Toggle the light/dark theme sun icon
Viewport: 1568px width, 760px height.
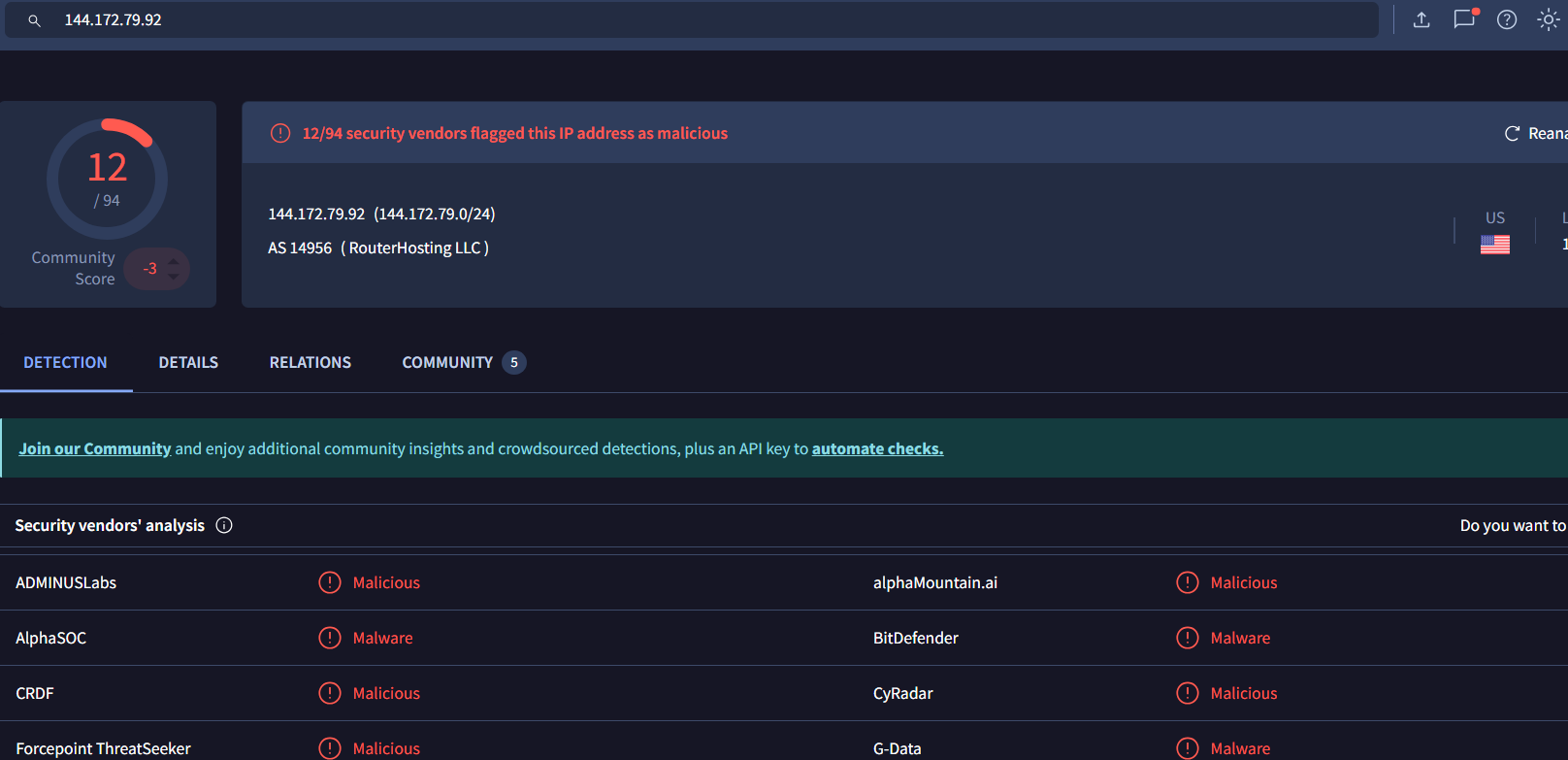click(1549, 19)
